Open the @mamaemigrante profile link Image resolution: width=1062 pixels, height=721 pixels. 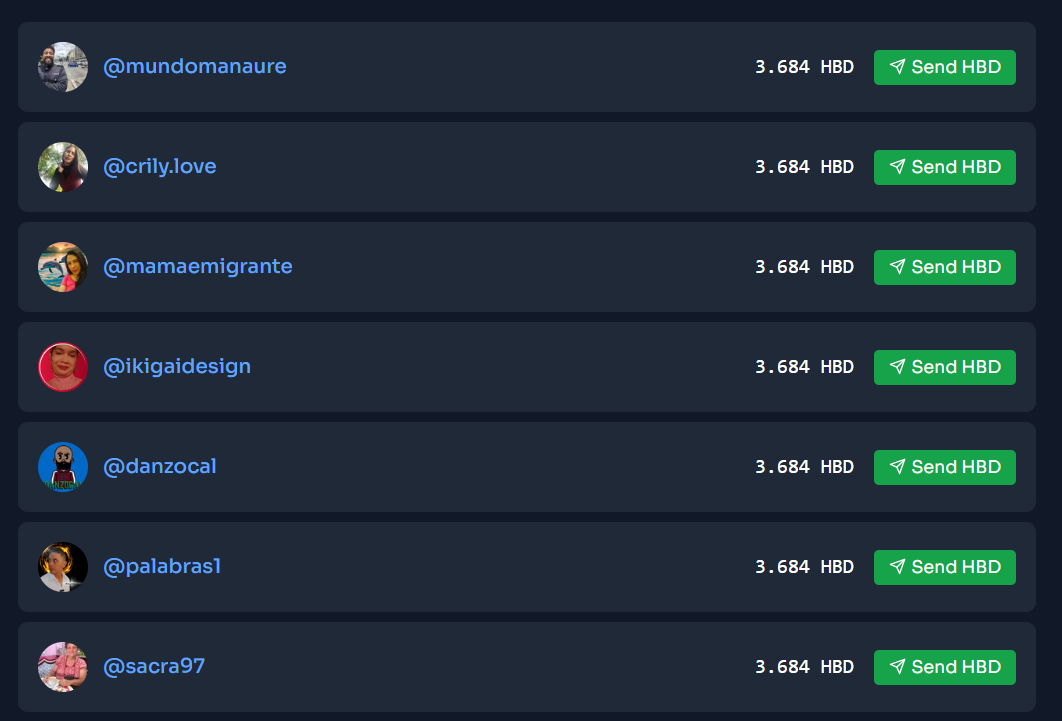coord(198,267)
